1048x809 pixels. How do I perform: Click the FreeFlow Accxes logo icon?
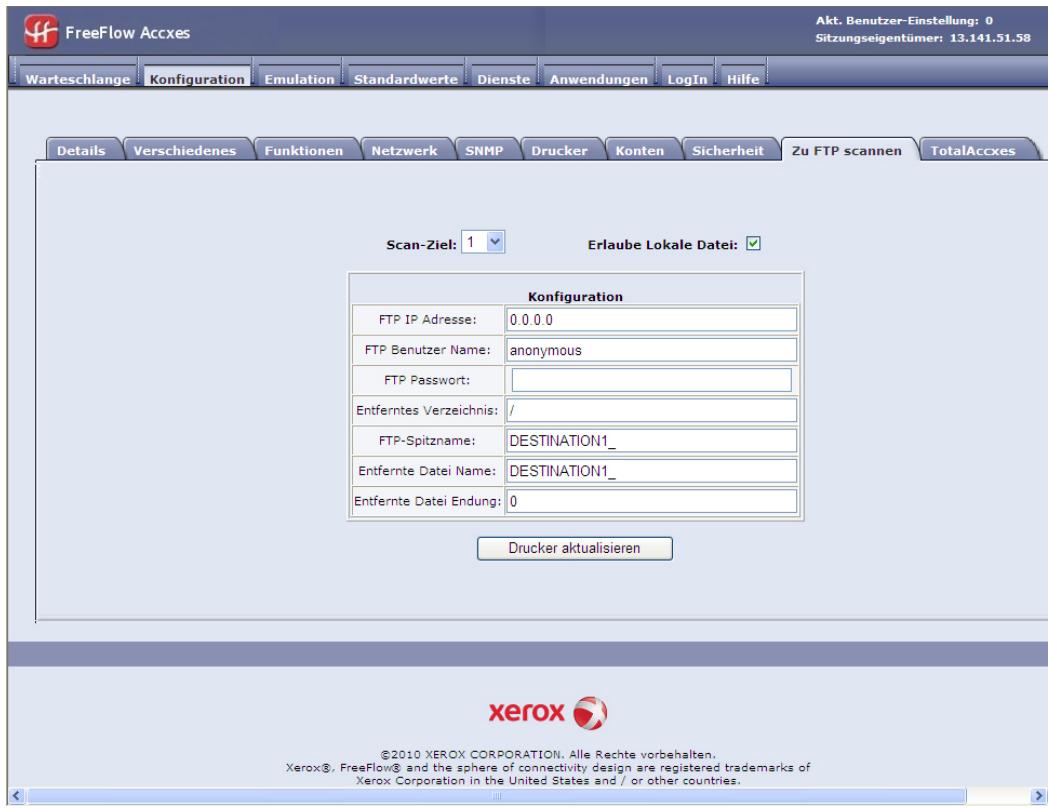coord(41,31)
